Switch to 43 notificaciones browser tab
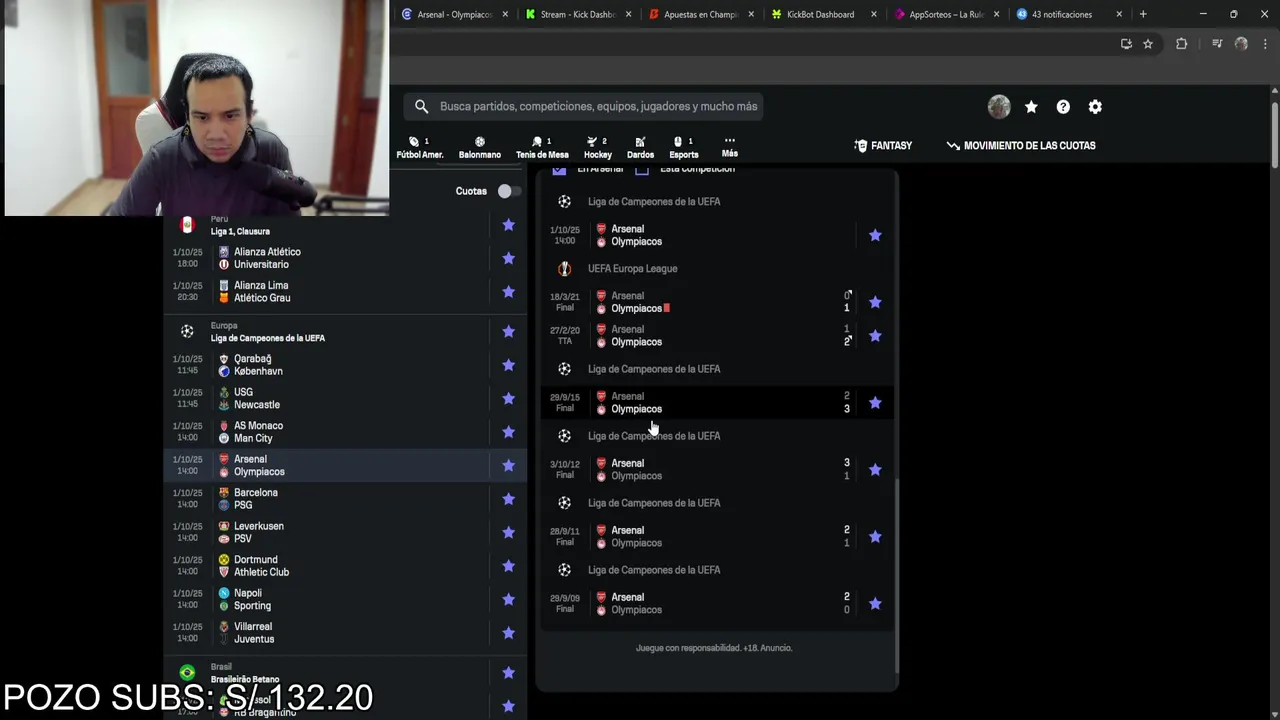The width and height of the screenshot is (1280, 720). (x=1062, y=14)
